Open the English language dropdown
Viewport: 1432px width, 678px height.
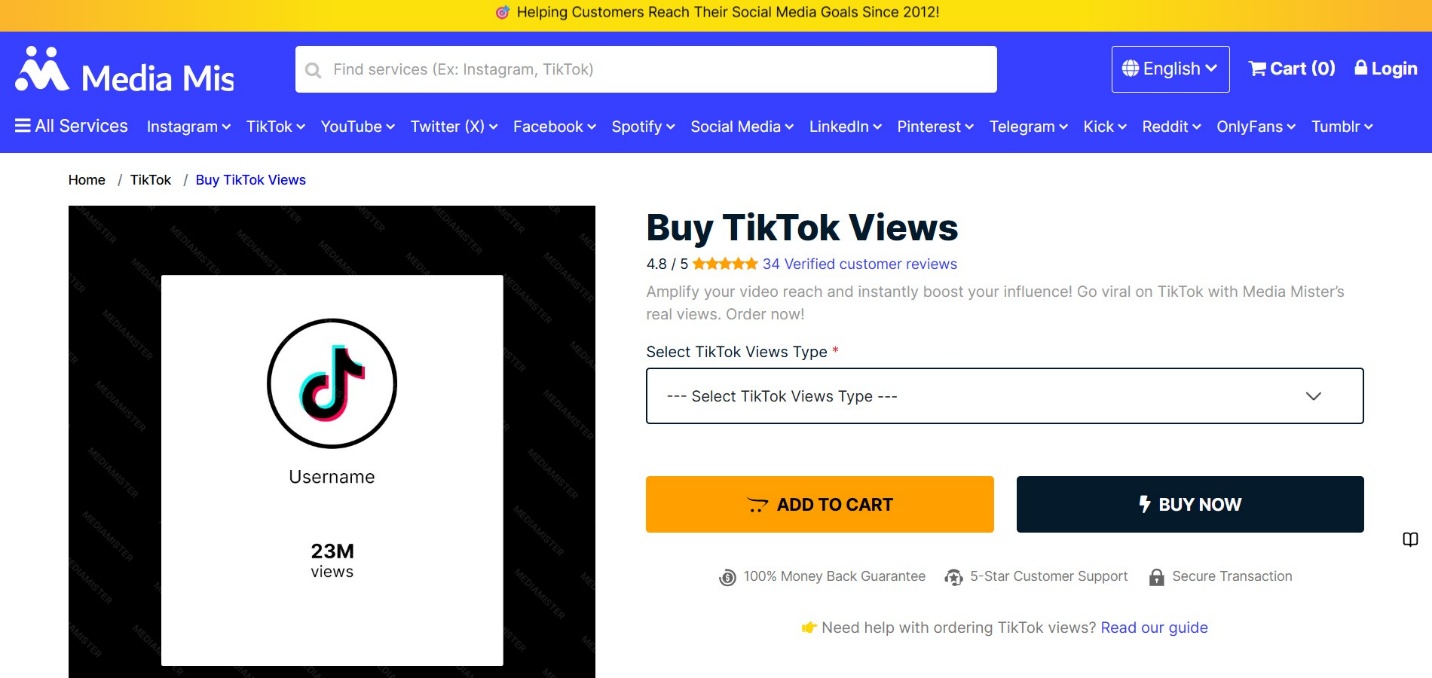pyautogui.click(x=1170, y=69)
